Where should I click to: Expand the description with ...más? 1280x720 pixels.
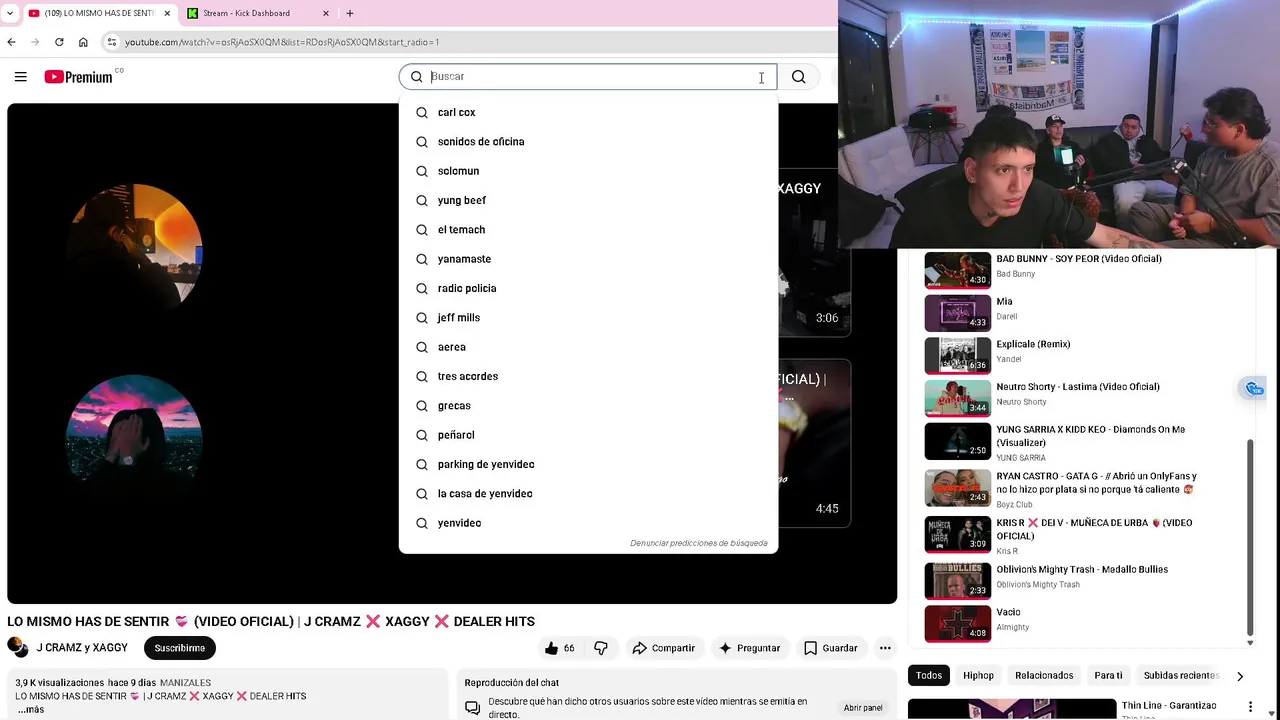pos(31,709)
